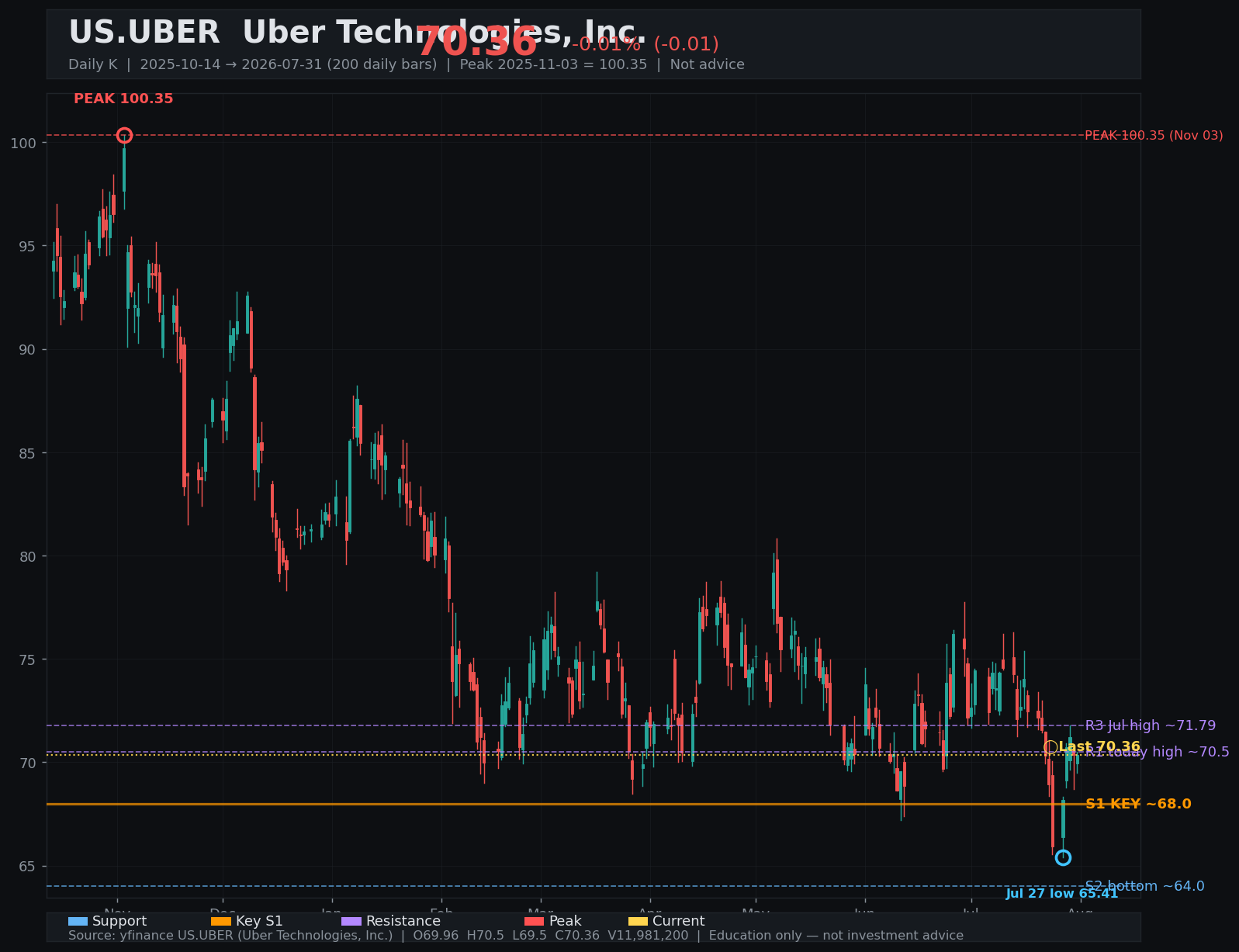1239x952 pixels.
Task: Click the "Last 70.36" price label
Action: (1099, 747)
